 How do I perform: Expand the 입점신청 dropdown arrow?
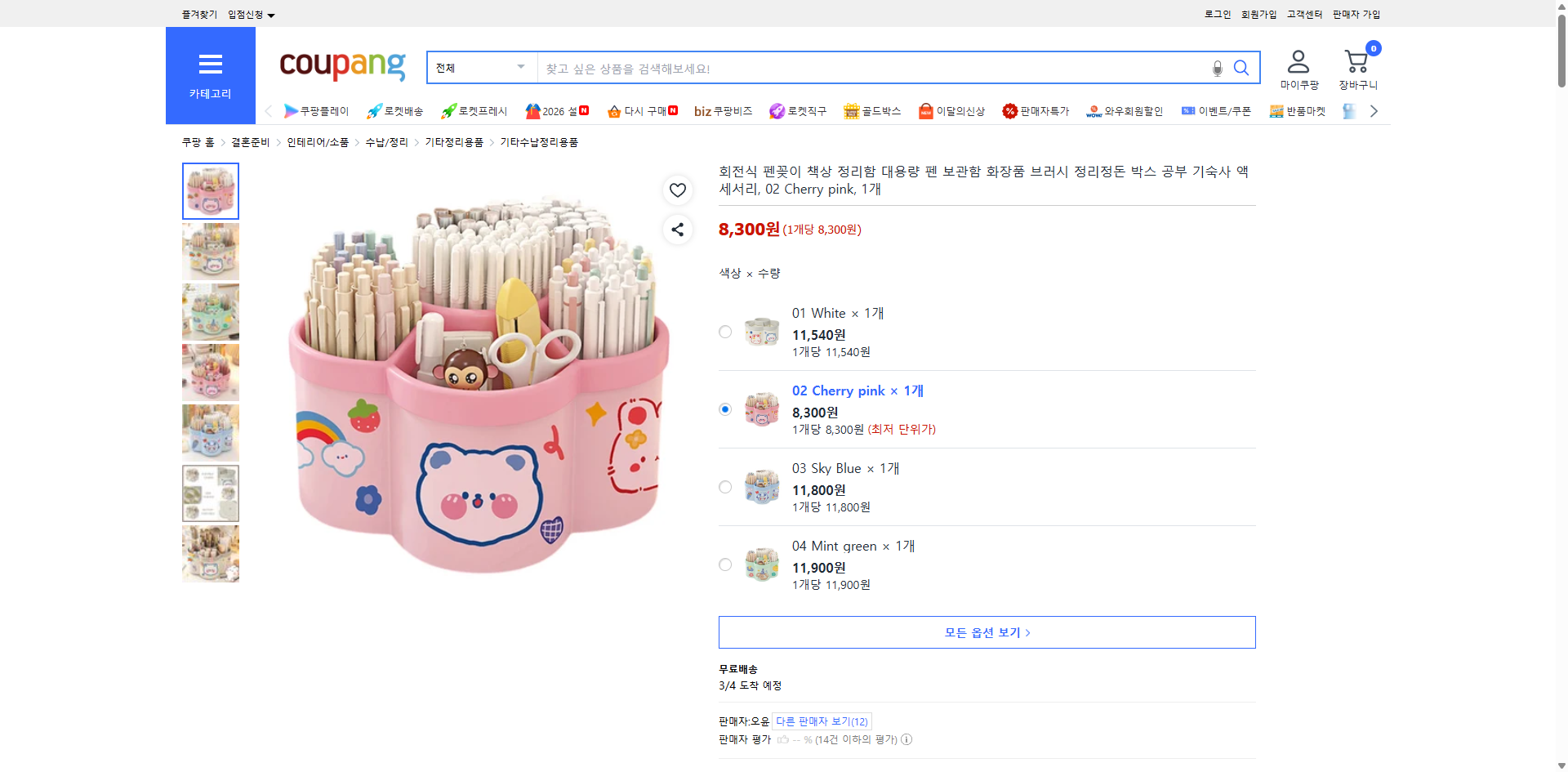tap(271, 15)
